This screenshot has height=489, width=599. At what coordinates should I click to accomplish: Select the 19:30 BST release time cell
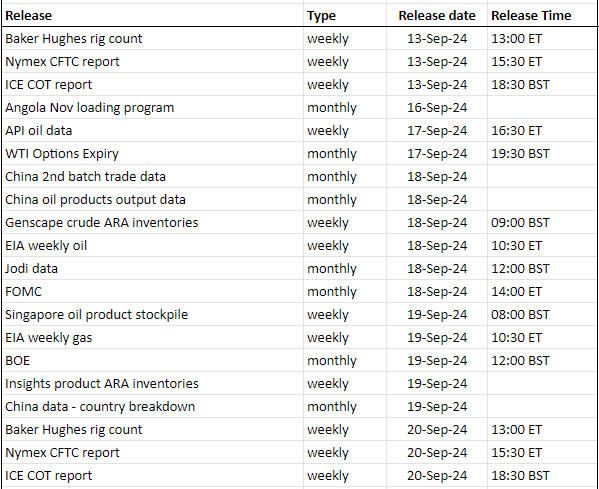pos(543,154)
